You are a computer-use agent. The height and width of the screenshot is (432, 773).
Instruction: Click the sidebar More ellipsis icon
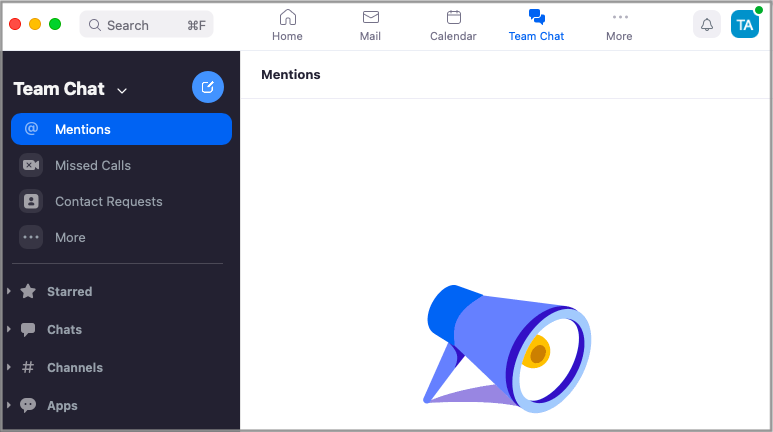pyautogui.click(x=31, y=237)
